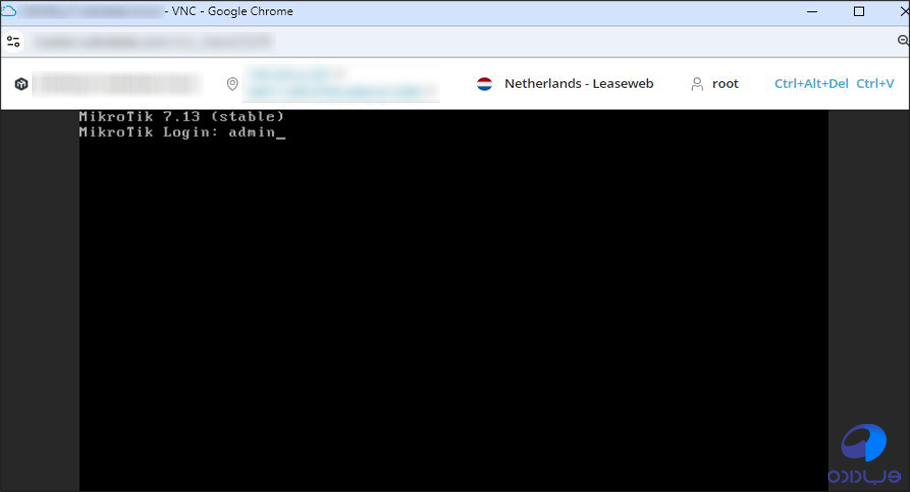Click the zoom magnifier icon in address bar
The image size is (910, 492).
903,41
